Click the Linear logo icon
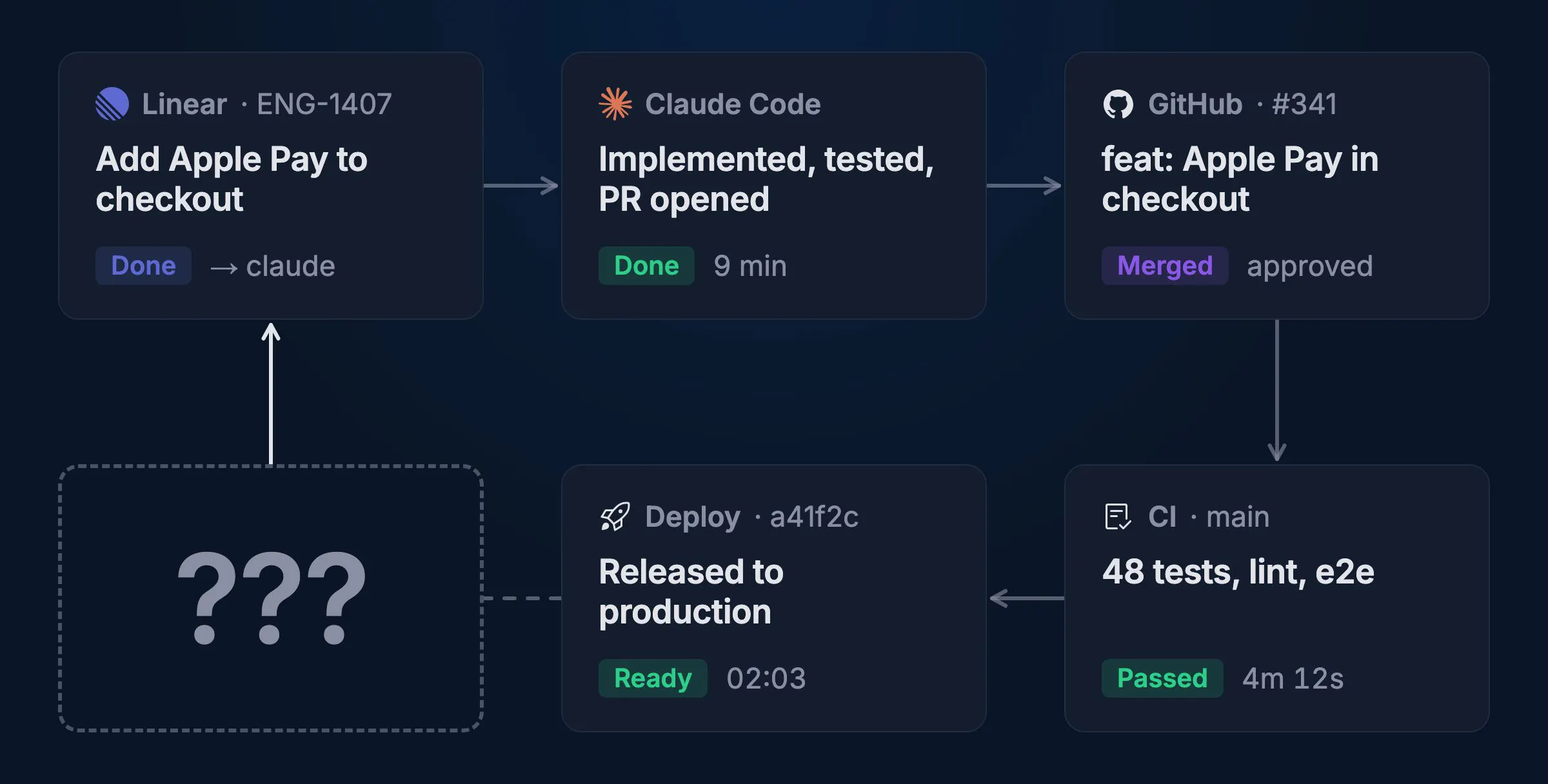 112,104
